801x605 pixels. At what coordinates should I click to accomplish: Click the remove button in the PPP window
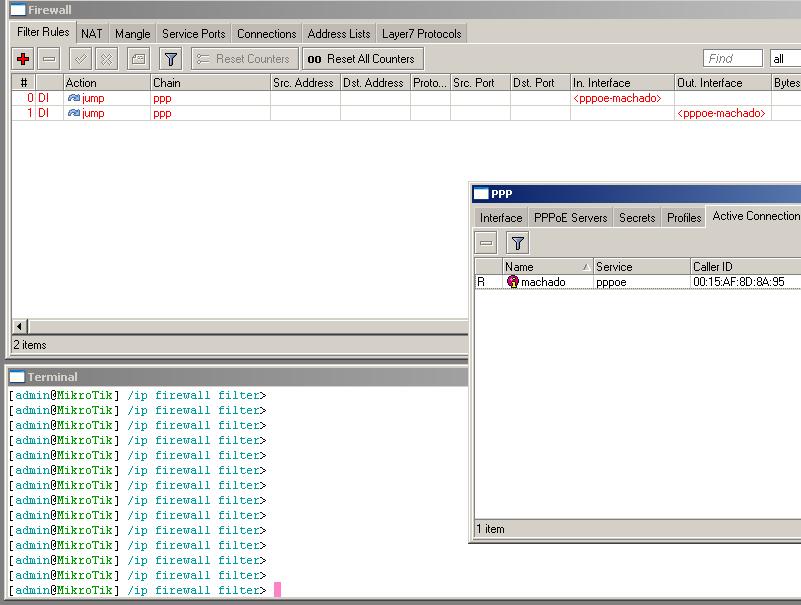pos(486,243)
